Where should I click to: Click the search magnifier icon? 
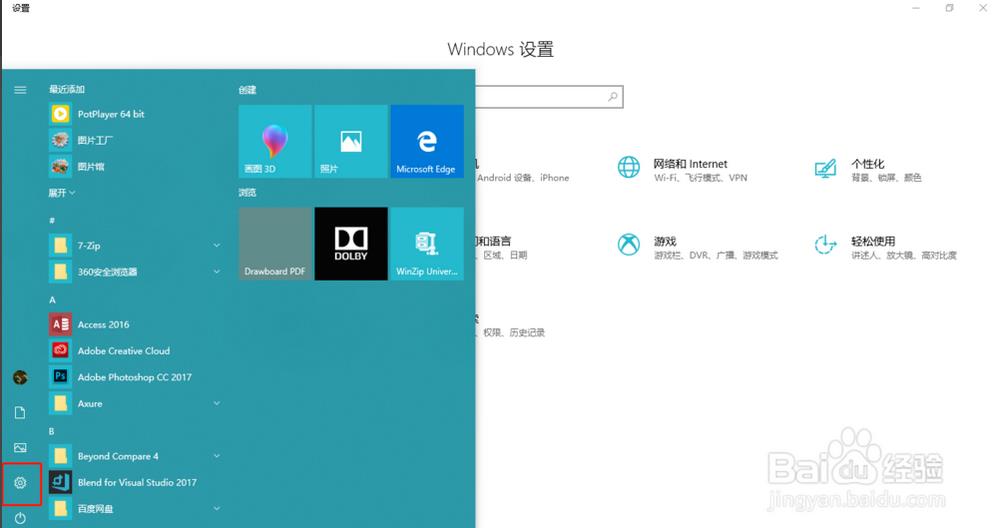(x=612, y=97)
